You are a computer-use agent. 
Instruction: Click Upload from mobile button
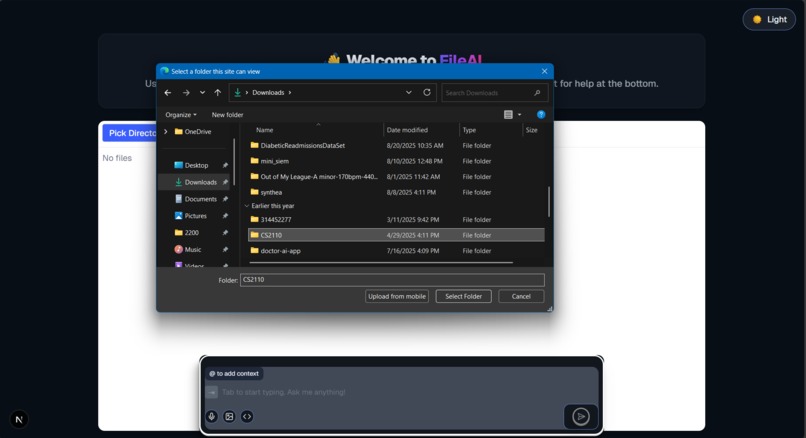tap(397, 296)
